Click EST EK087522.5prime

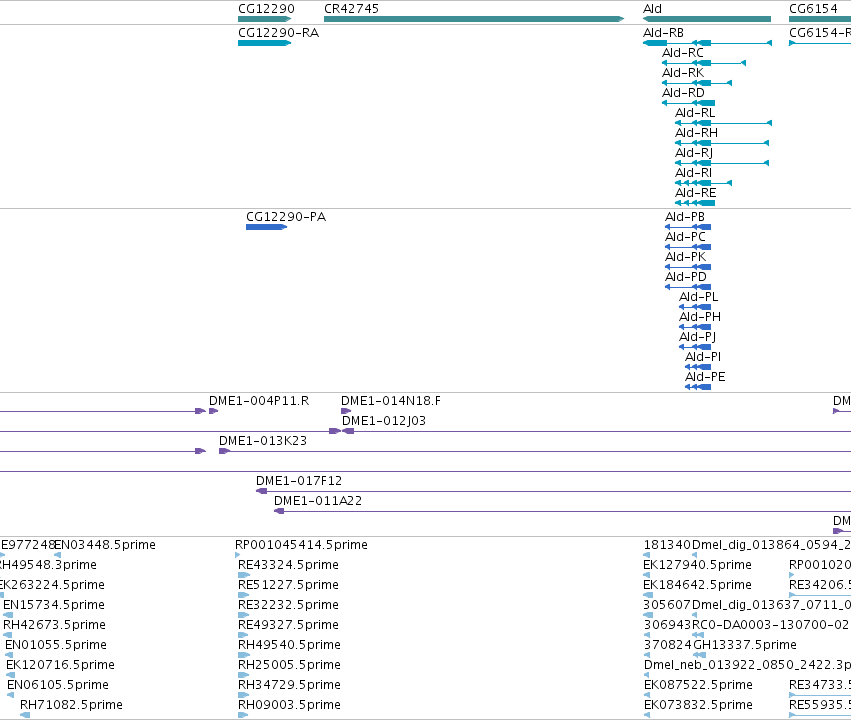point(647,695)
